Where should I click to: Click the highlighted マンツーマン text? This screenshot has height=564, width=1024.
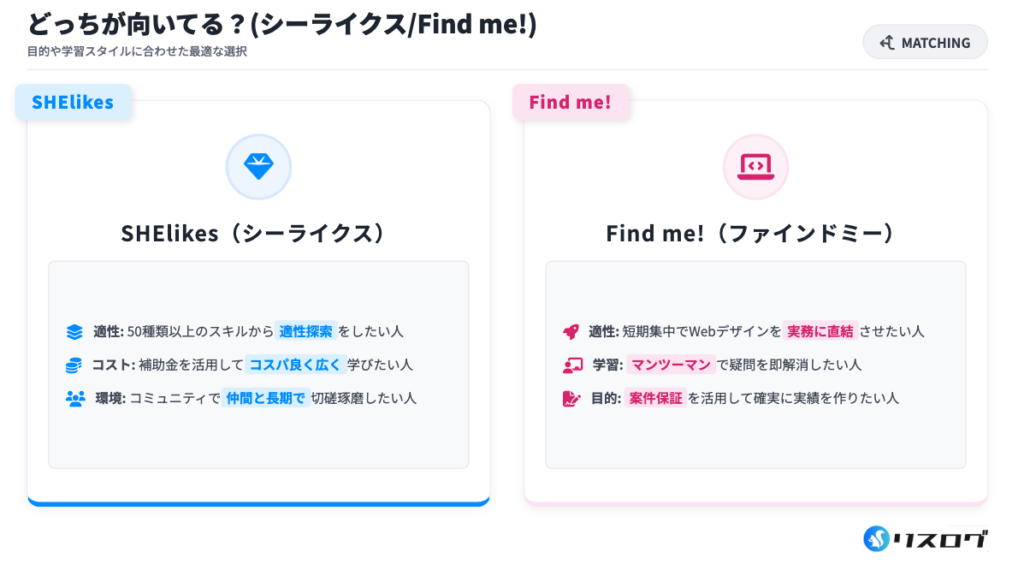click(669, 365)
